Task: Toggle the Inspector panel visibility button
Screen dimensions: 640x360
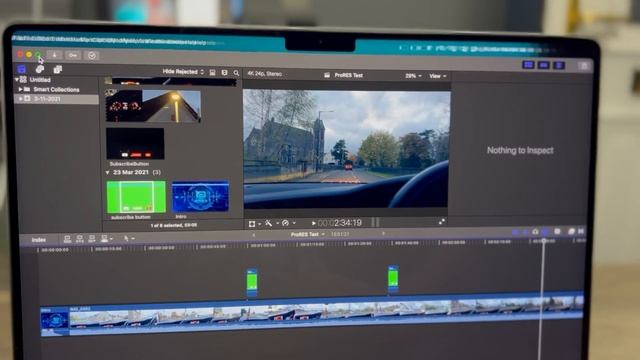Action: (x=559, y=65)
